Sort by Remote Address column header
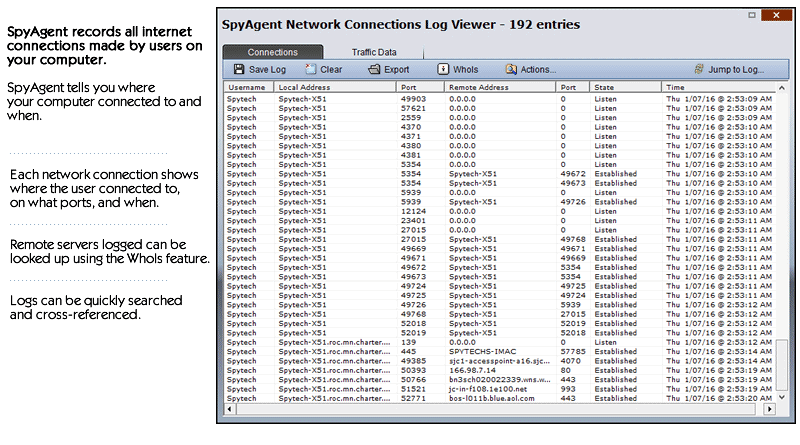The image size is (800, 445). [x=500, y=87]
